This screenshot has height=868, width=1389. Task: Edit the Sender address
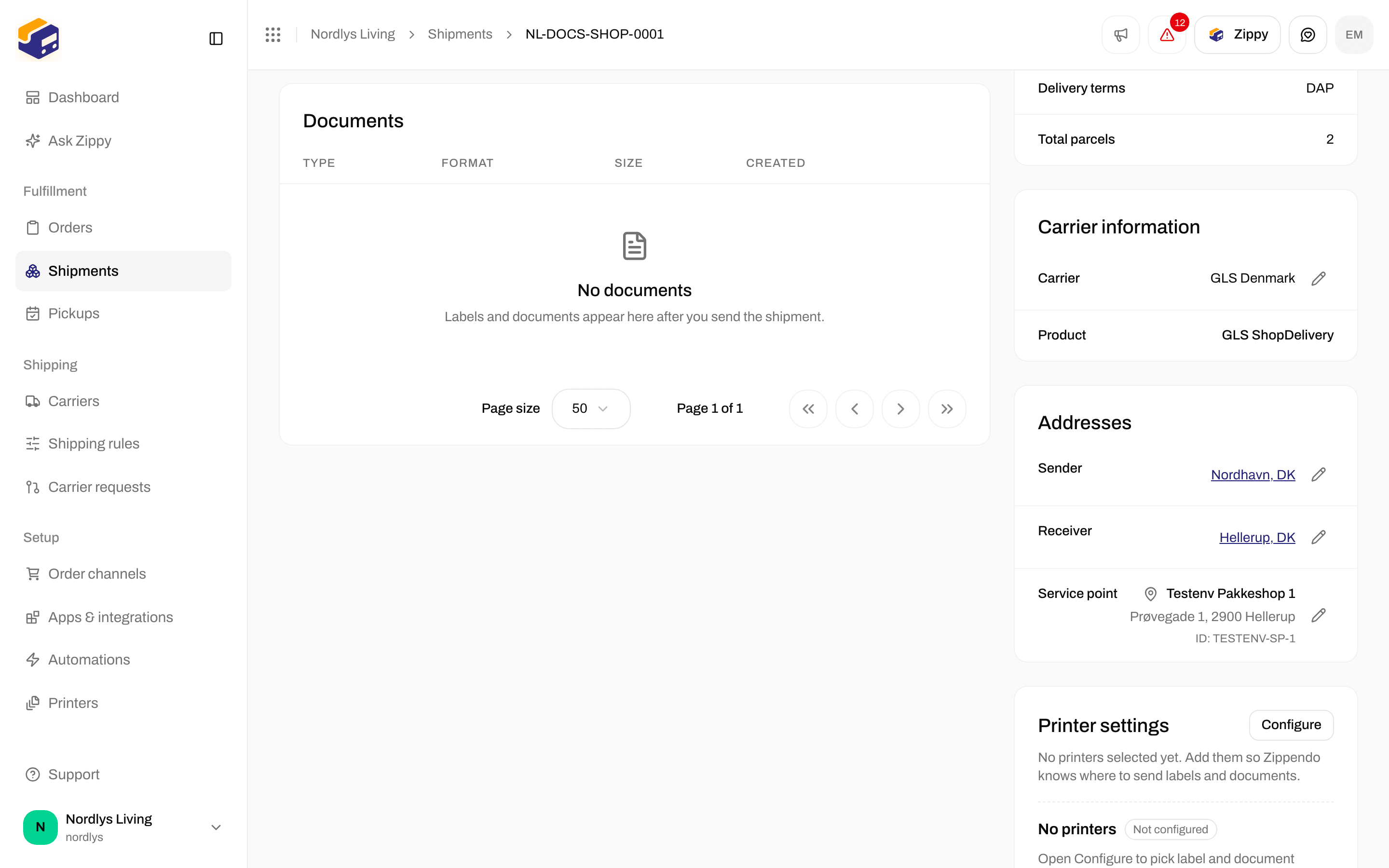1319,474
